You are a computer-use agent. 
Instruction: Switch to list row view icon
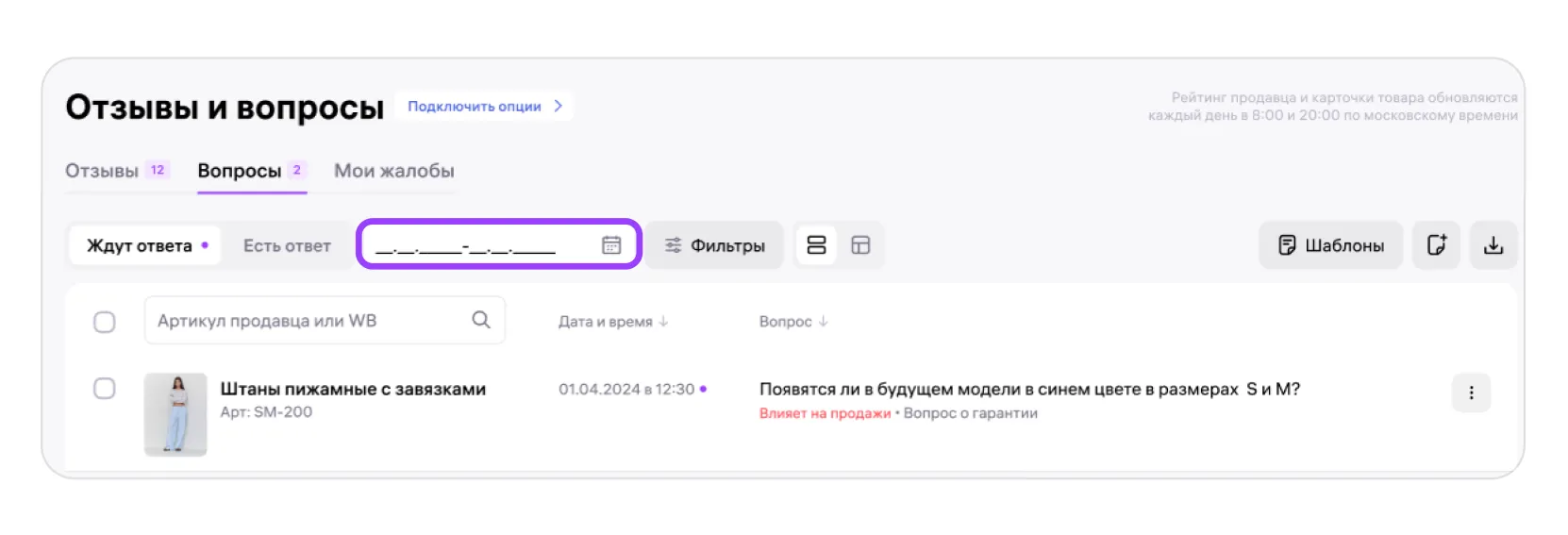click(x=817, y=245)
